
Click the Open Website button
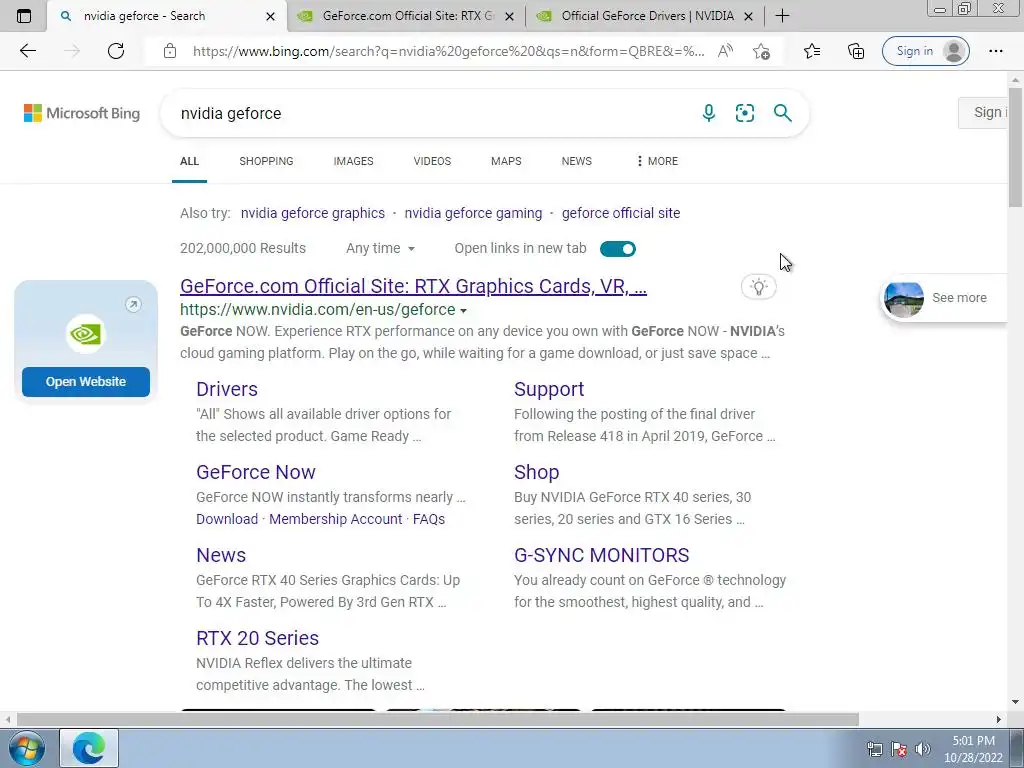point(86,381)
